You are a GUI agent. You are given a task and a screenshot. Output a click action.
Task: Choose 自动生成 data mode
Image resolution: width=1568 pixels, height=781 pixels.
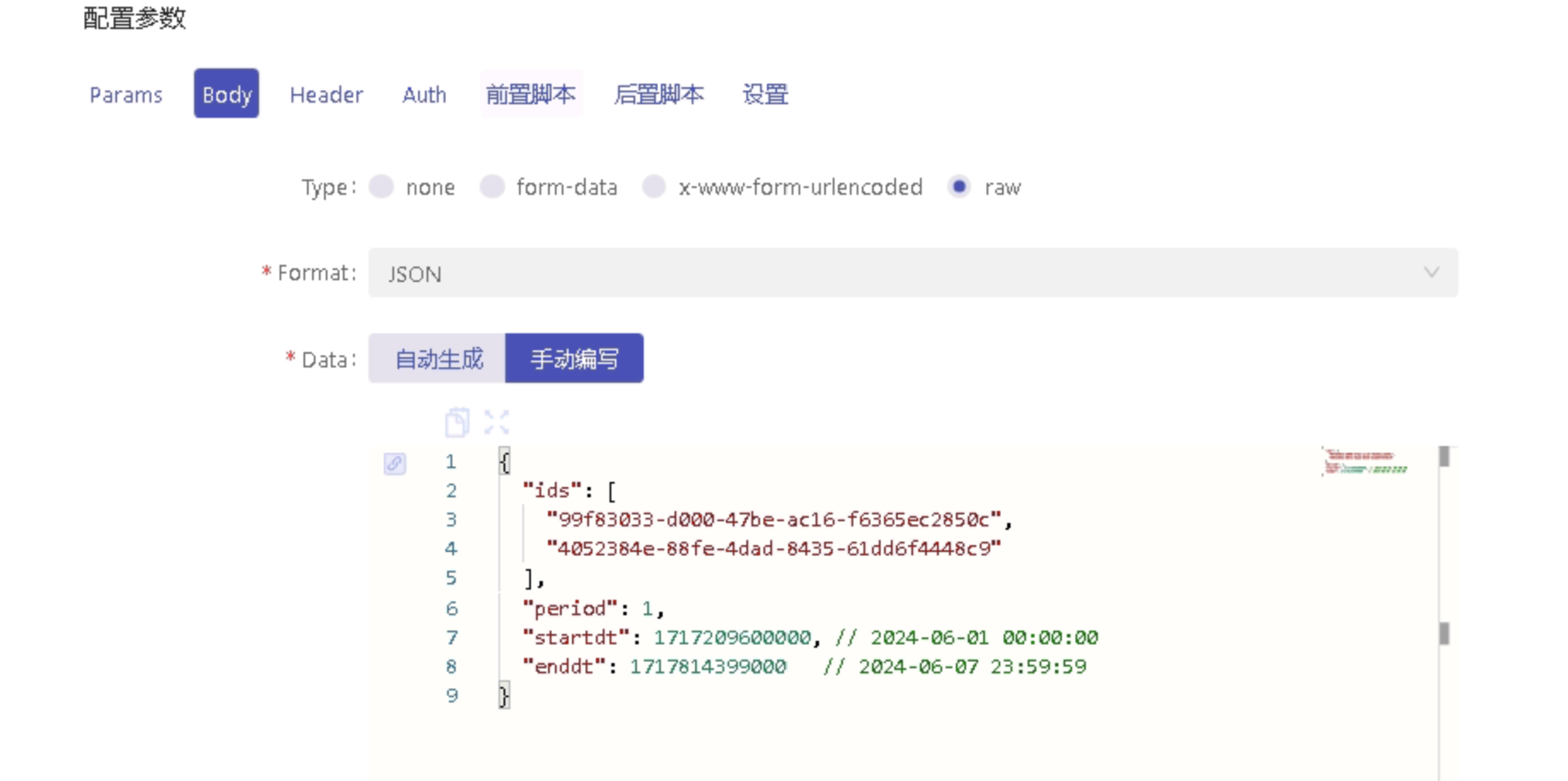point(438,359)
